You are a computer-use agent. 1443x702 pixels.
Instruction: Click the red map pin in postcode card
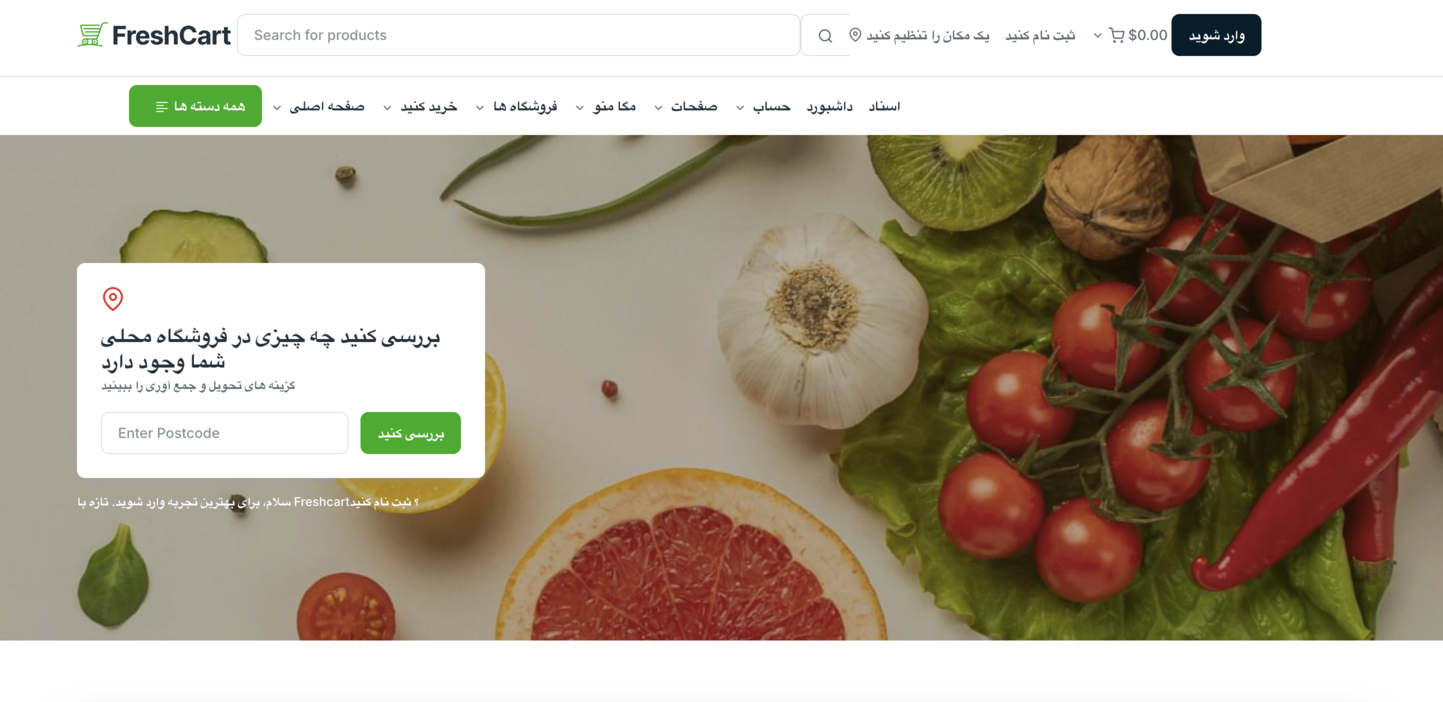(113, 298)
